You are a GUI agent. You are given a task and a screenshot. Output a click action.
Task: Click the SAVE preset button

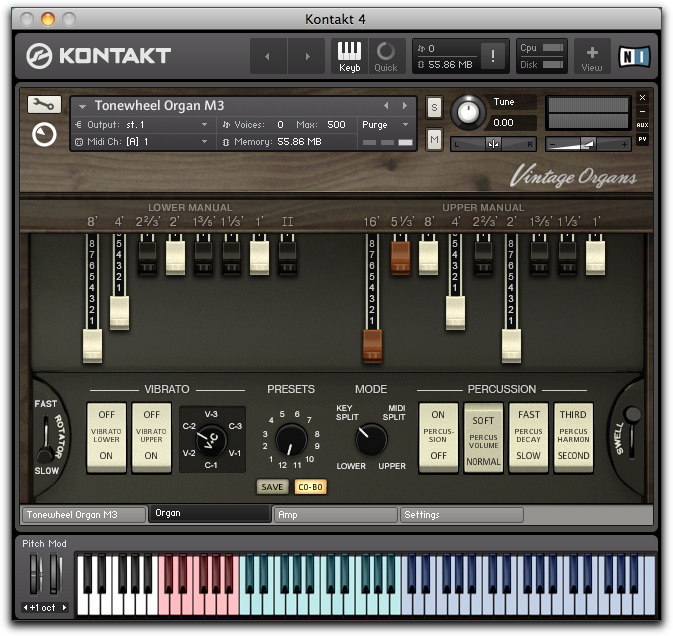272,487
